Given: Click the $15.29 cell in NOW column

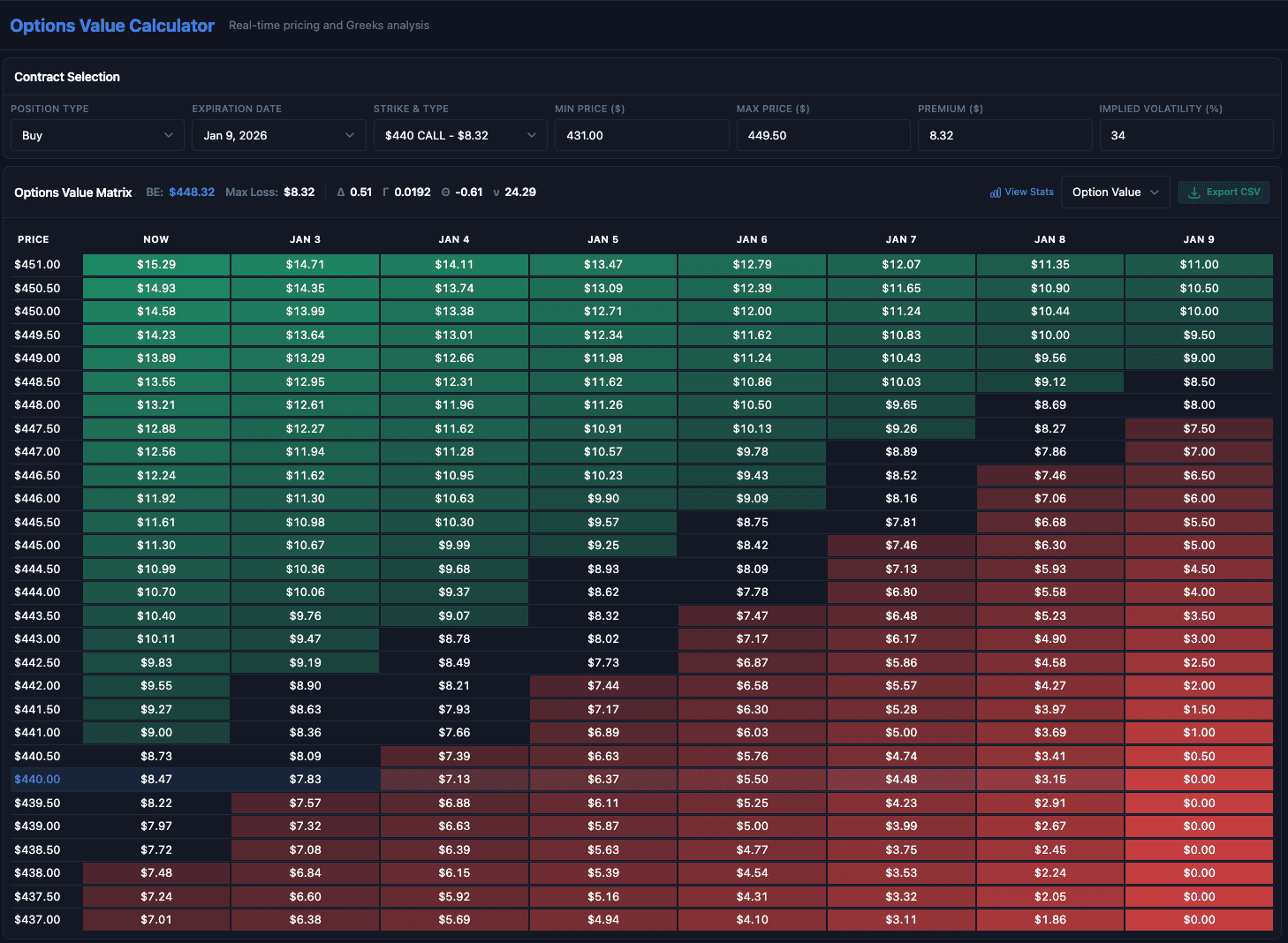Looking at the screenshot, I should [156, 265].
